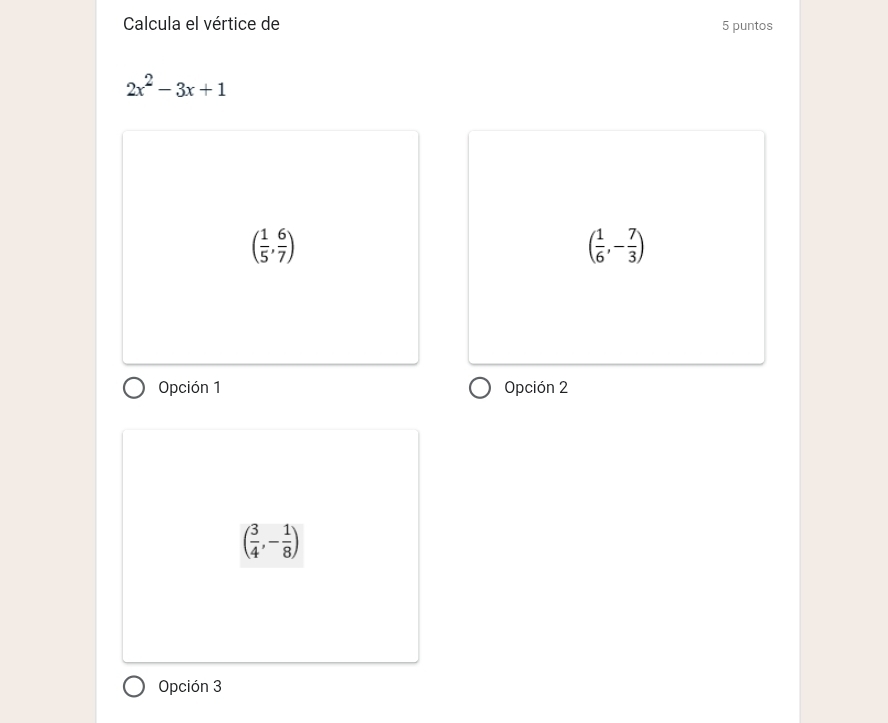The width and height of the screenshot is (888, 723).
Task: Click the fraction 3/4 in the third image
Action: [x=255, y=541]
